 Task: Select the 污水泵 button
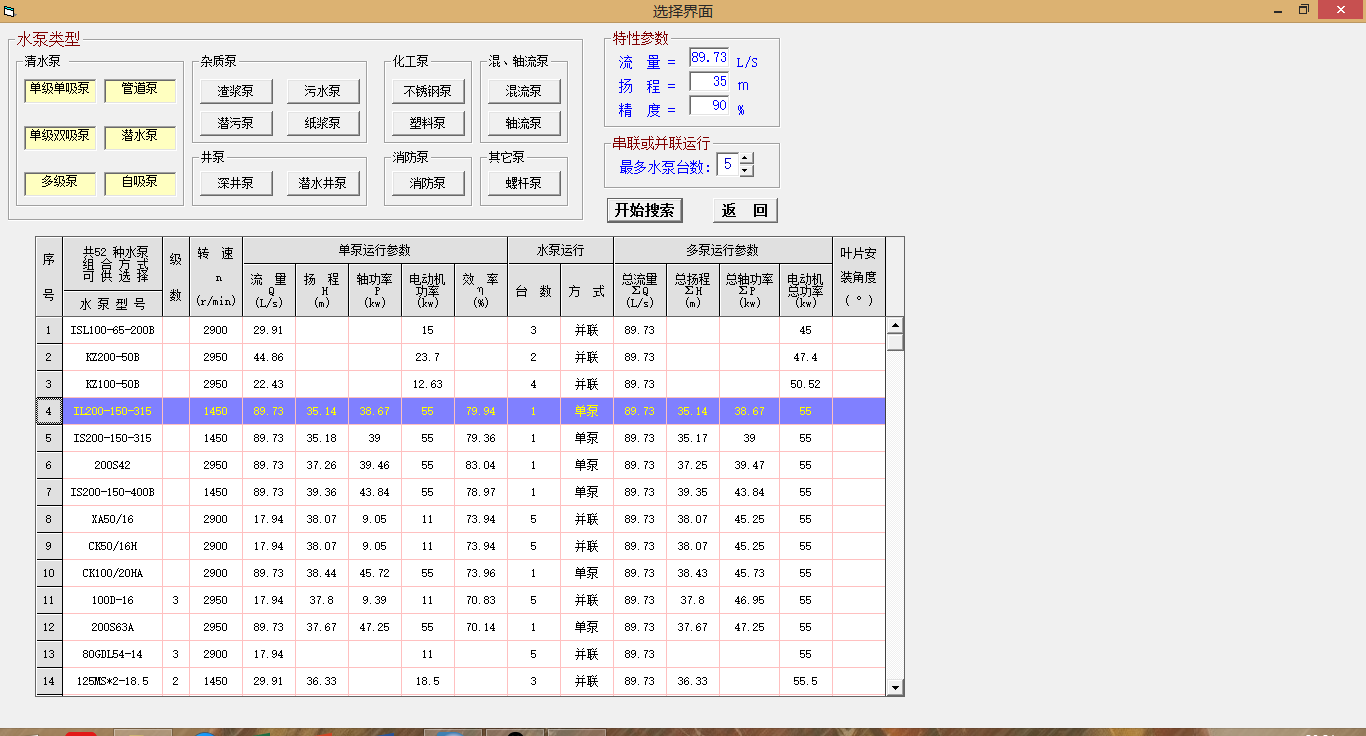[x=322, y=91]
